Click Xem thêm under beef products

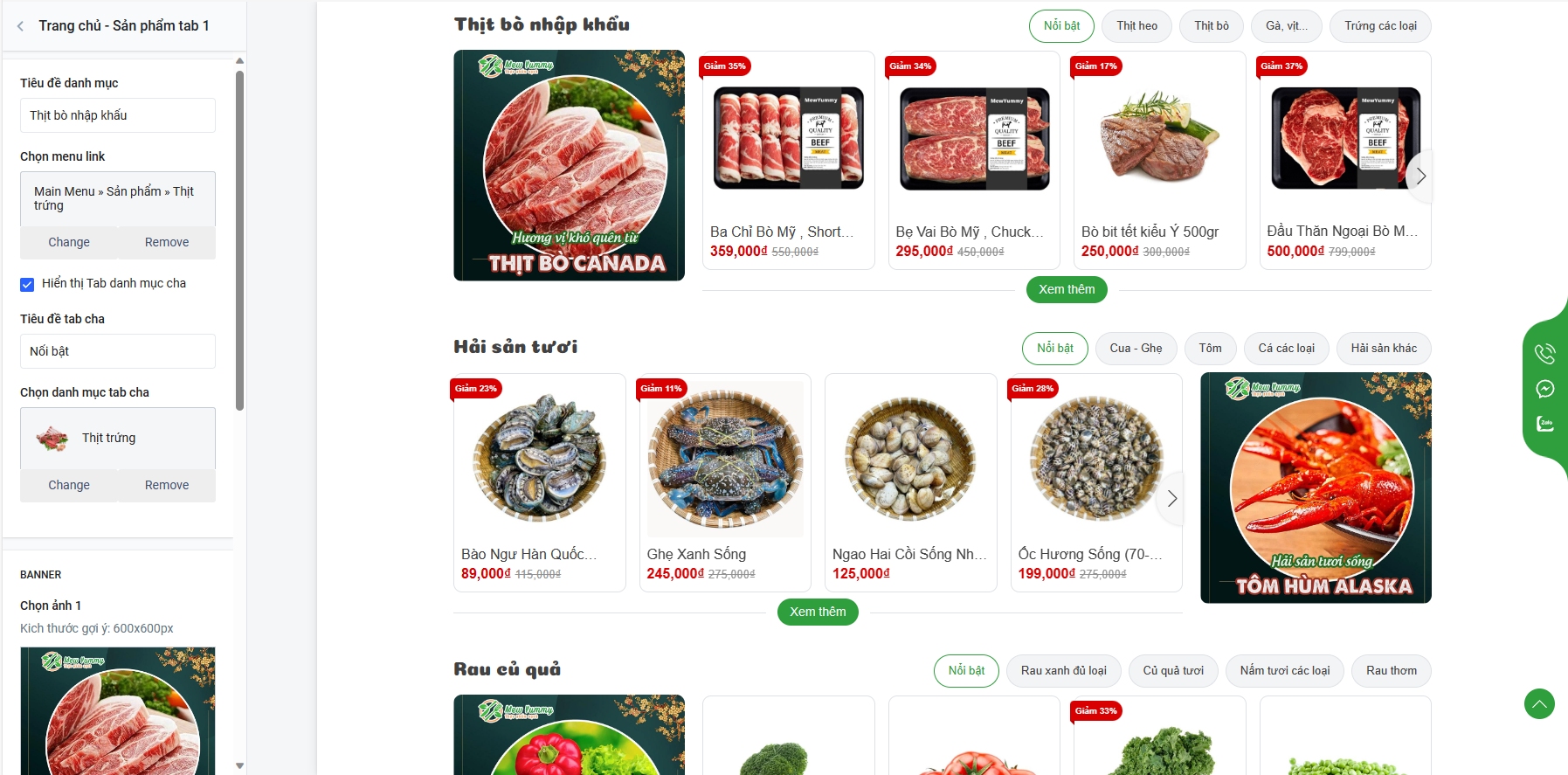click(1067, 289)
